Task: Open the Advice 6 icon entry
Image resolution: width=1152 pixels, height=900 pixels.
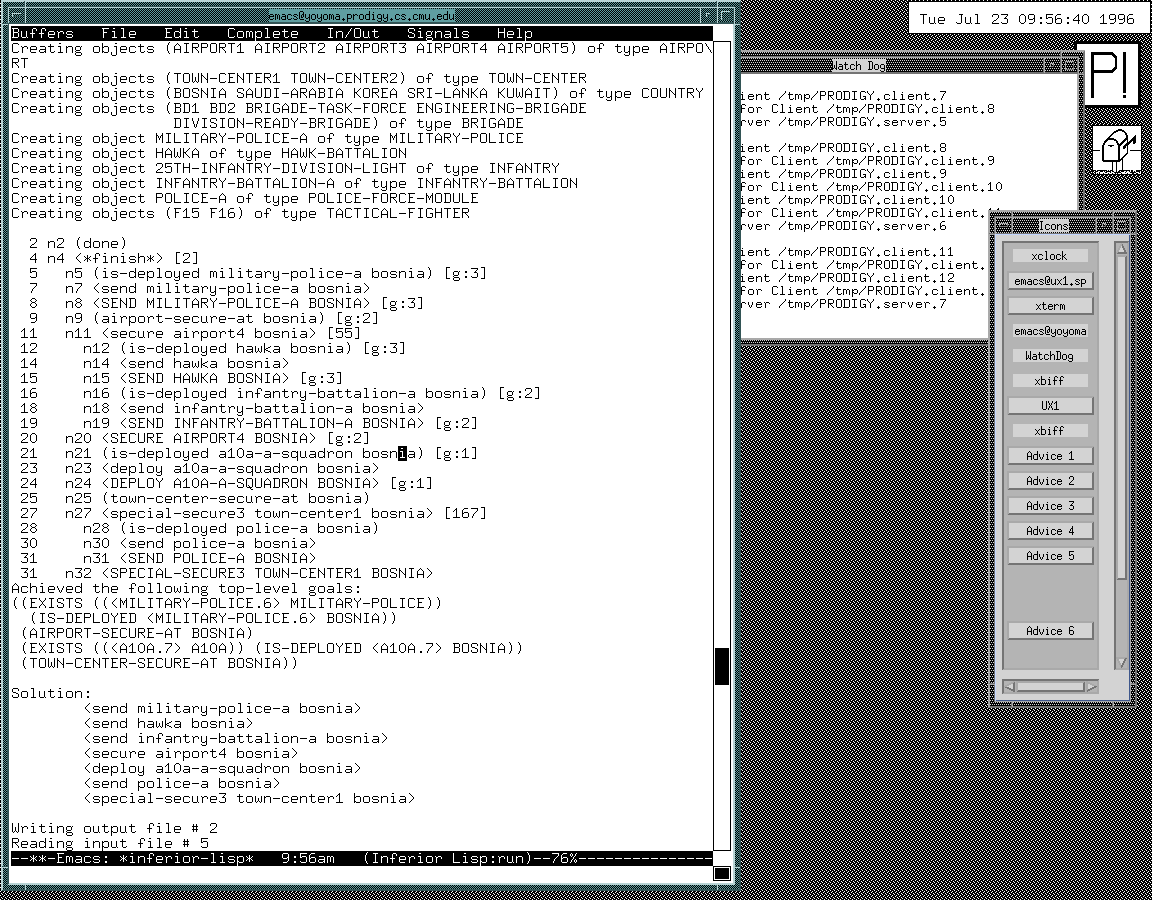Action: (1049, 631)
